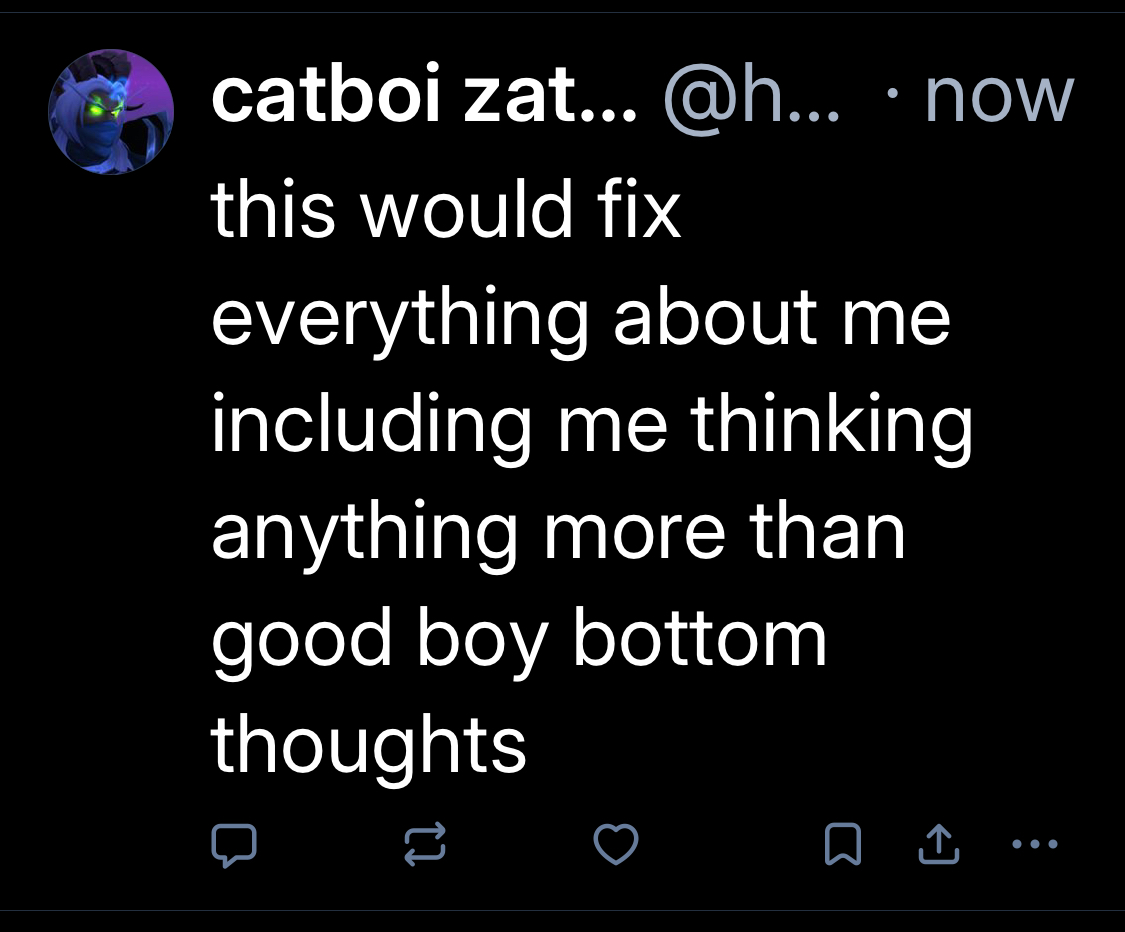
Task: Open the author's round profile avatar
Action: [x=111, y=112]
